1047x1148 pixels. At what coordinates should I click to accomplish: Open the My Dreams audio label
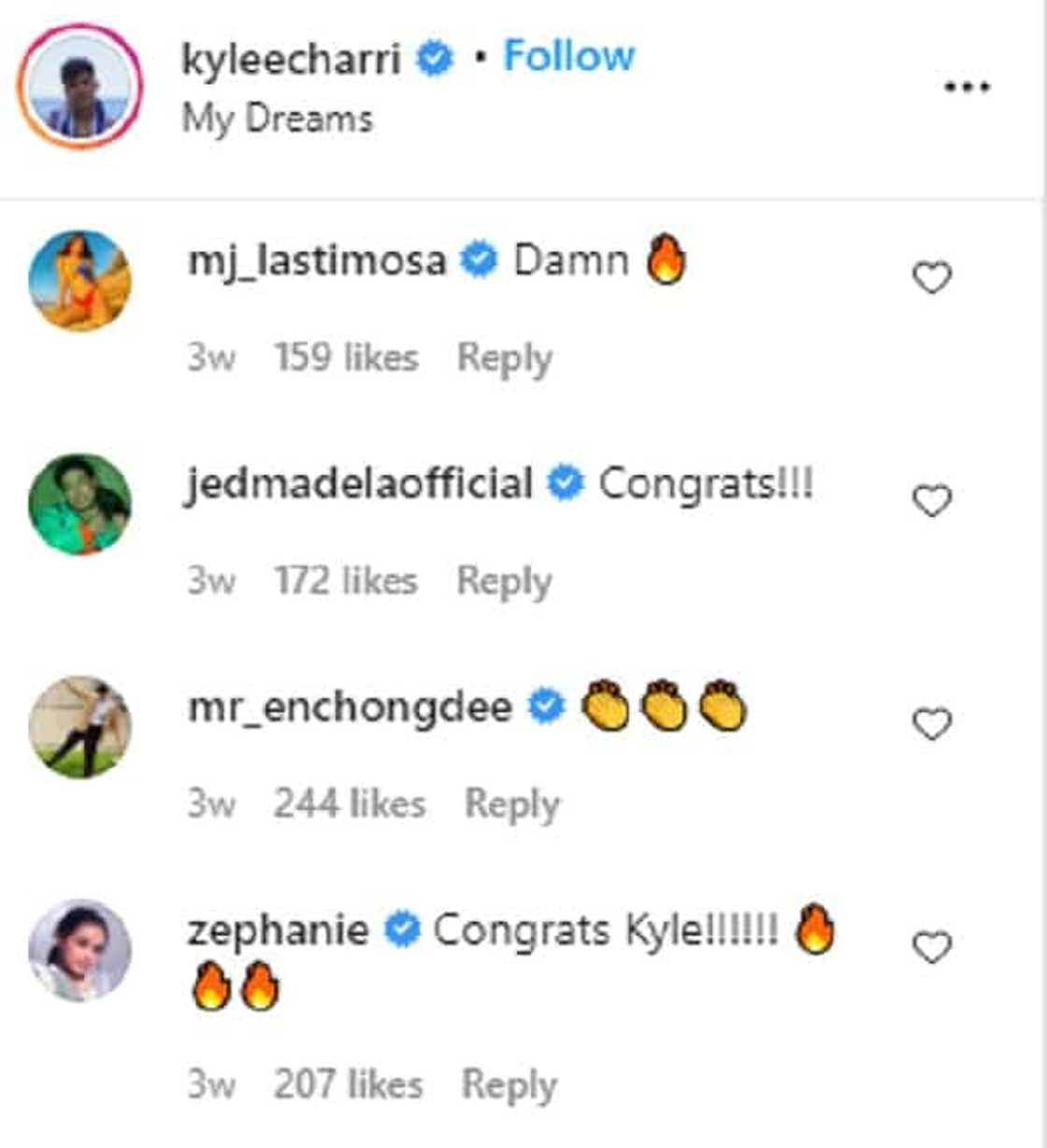click(278, 119)
